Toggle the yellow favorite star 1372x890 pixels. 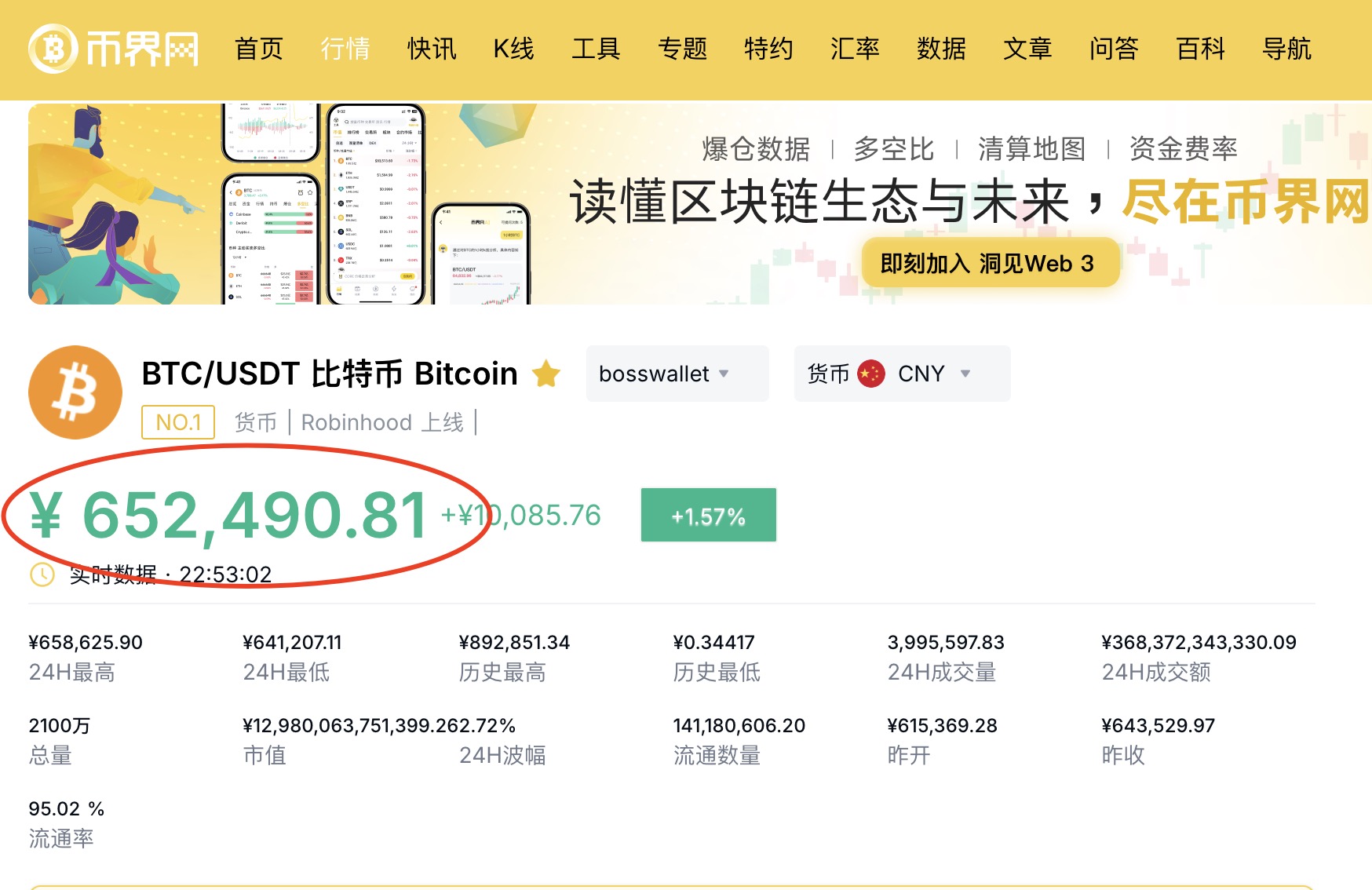tap(546, 374)
